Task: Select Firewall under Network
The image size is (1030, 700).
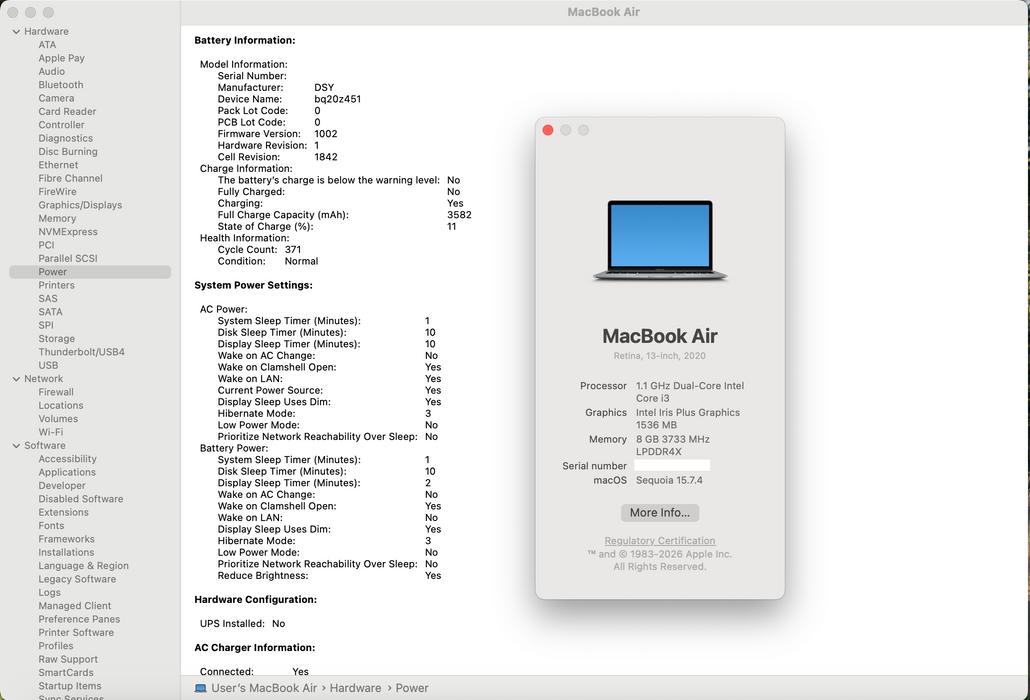Action: [x=56, y=392]
